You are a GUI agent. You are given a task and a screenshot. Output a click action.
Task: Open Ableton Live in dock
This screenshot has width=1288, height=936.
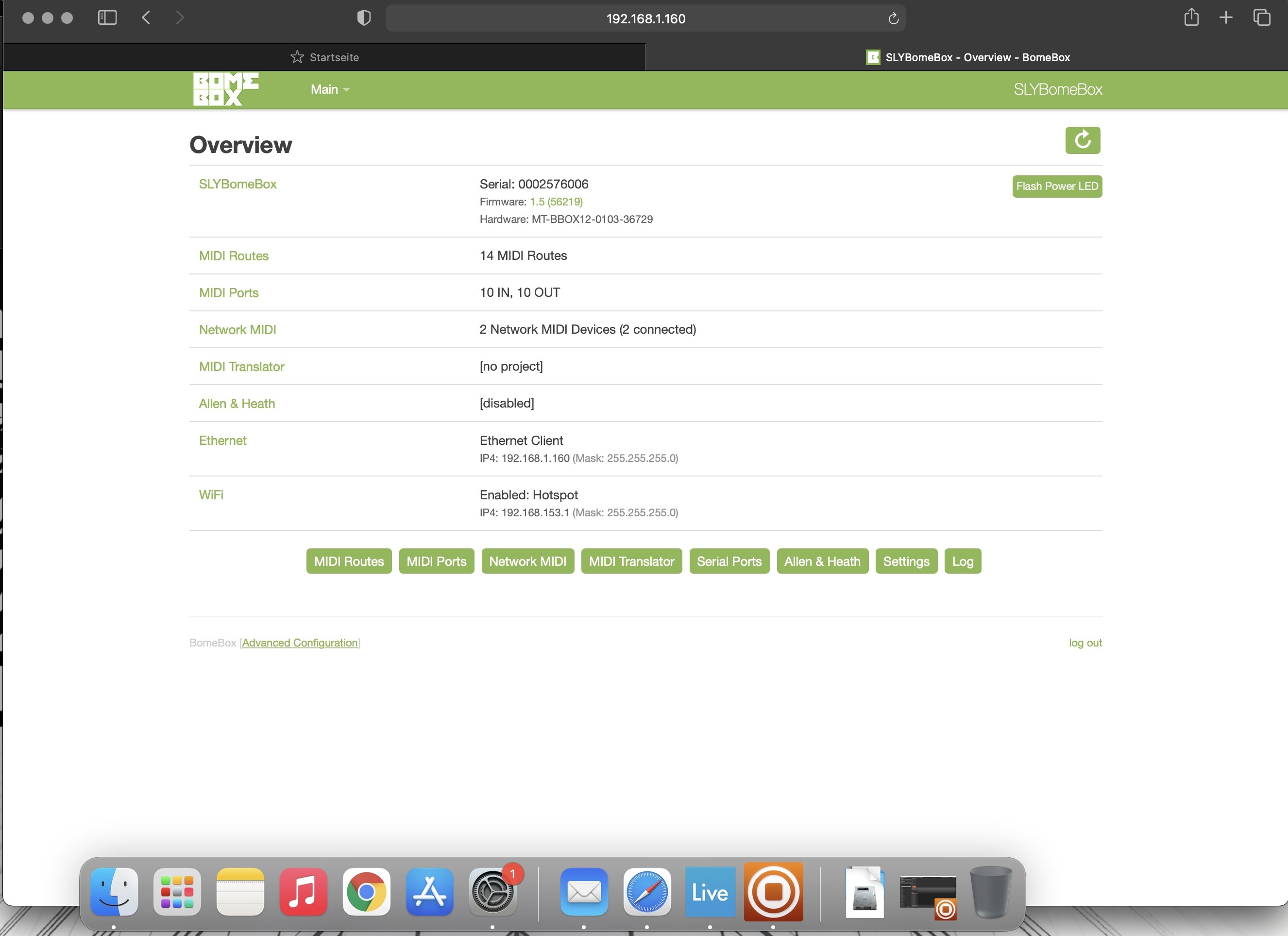click(710, 891)
